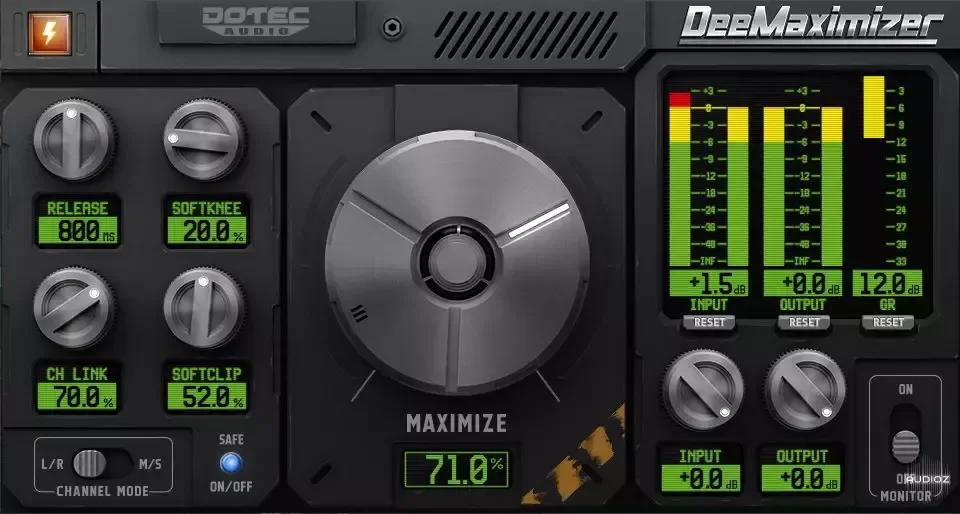The width and height of the screenshot is (960, 514).
Task: Click the red clip indicator on input meter
Action: 680,100
